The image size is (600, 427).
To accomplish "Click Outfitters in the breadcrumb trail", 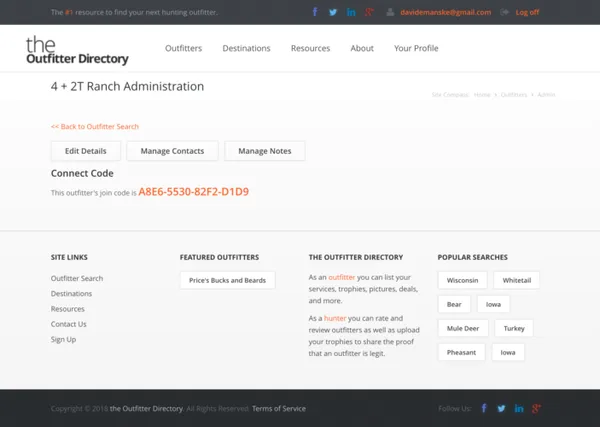I will 514,95.
